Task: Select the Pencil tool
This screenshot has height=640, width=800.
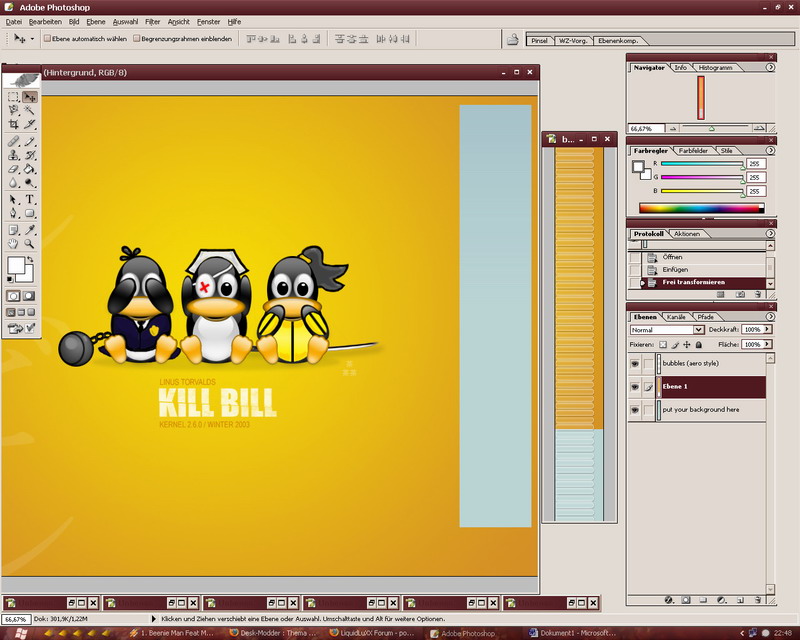Action: (30, 141)
